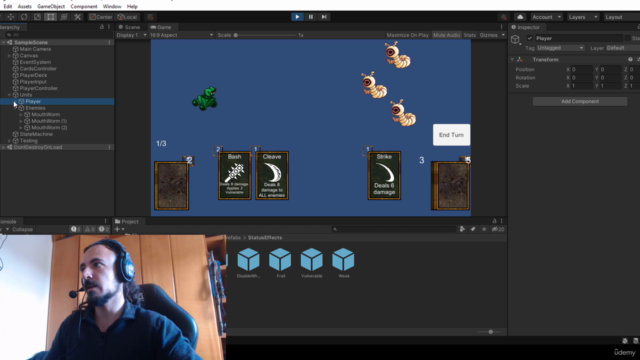Toggle console error messages filter
Image resolution: width=640 pixels, height=360 pixels.
pos(104,229)
